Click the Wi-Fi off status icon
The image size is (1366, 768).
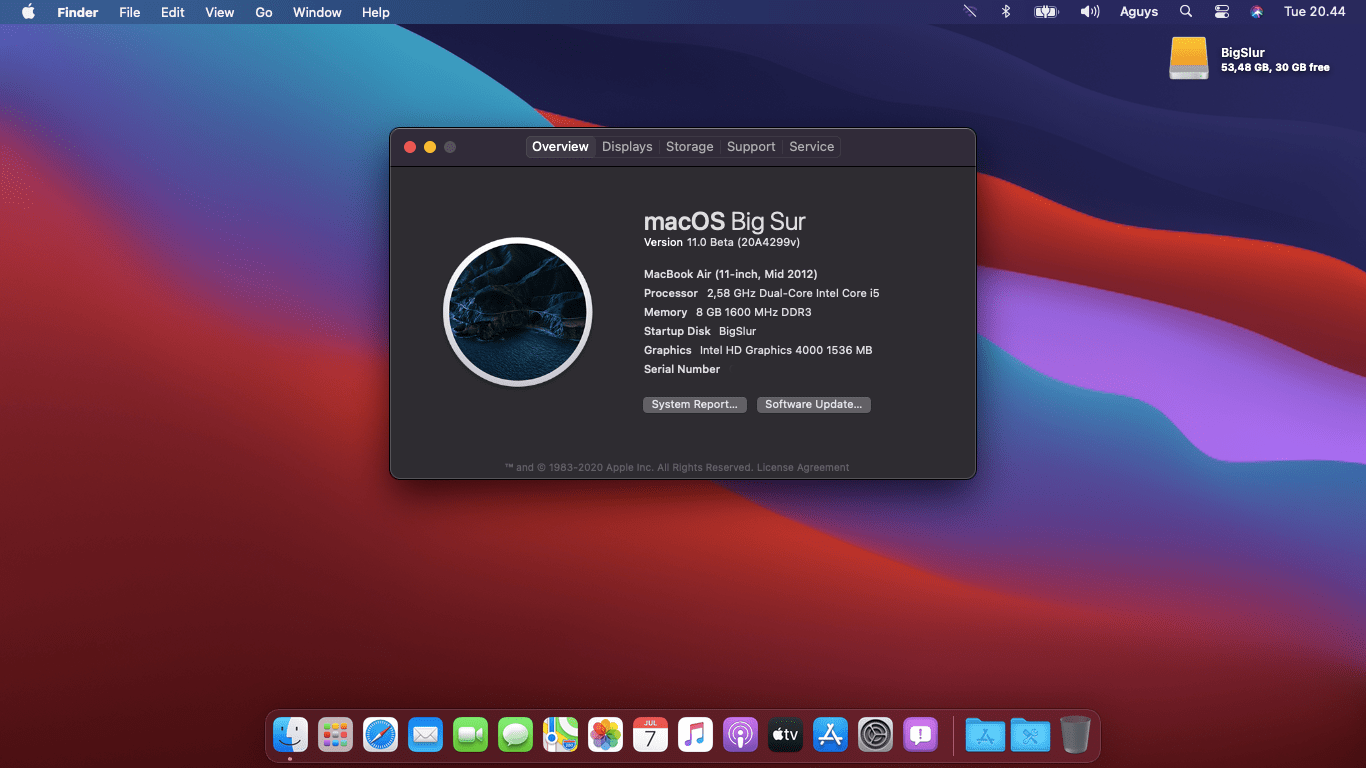tap(970, 12)
